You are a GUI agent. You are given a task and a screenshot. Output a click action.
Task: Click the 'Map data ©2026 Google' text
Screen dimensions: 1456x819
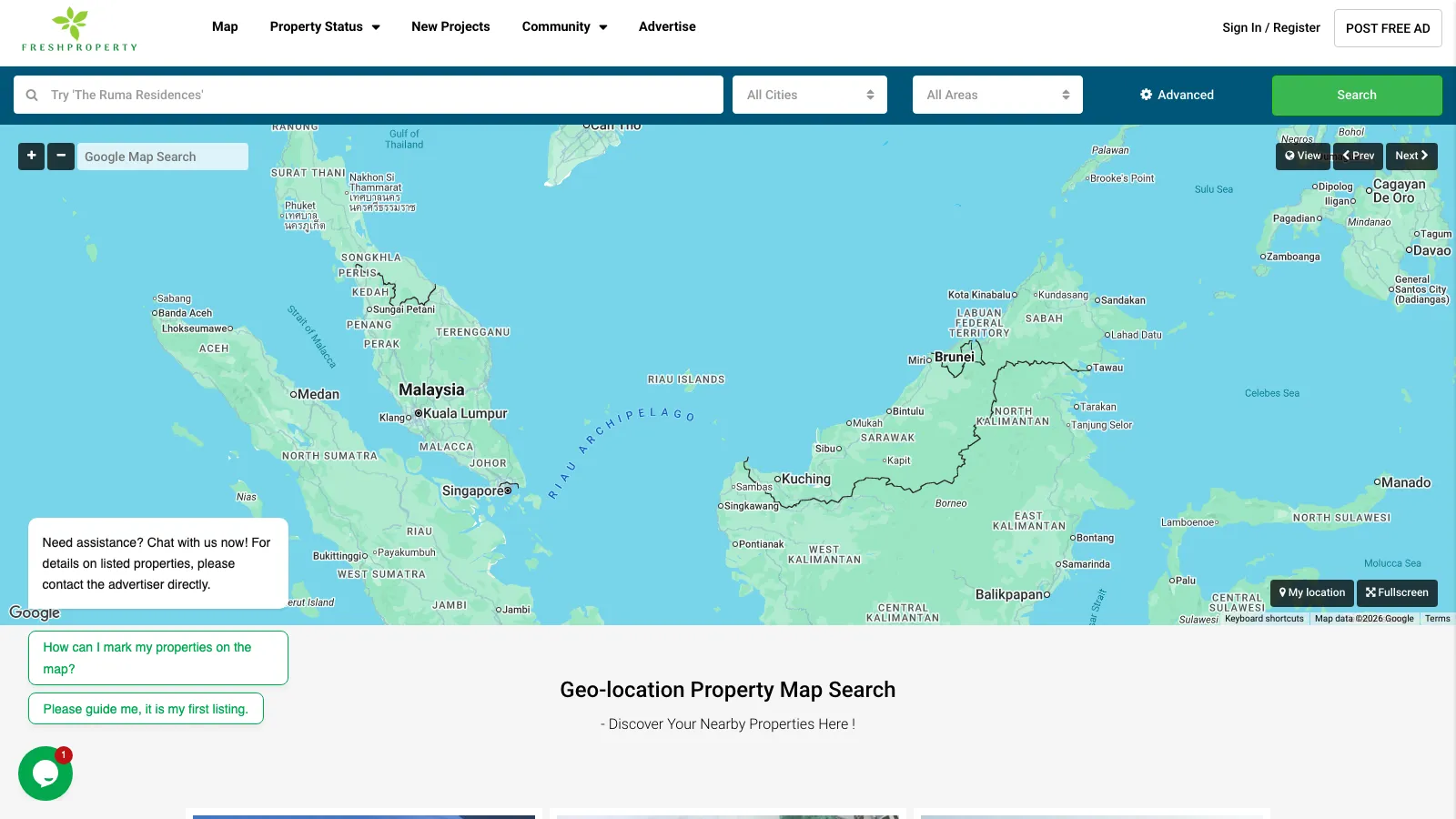[1364, 619]
